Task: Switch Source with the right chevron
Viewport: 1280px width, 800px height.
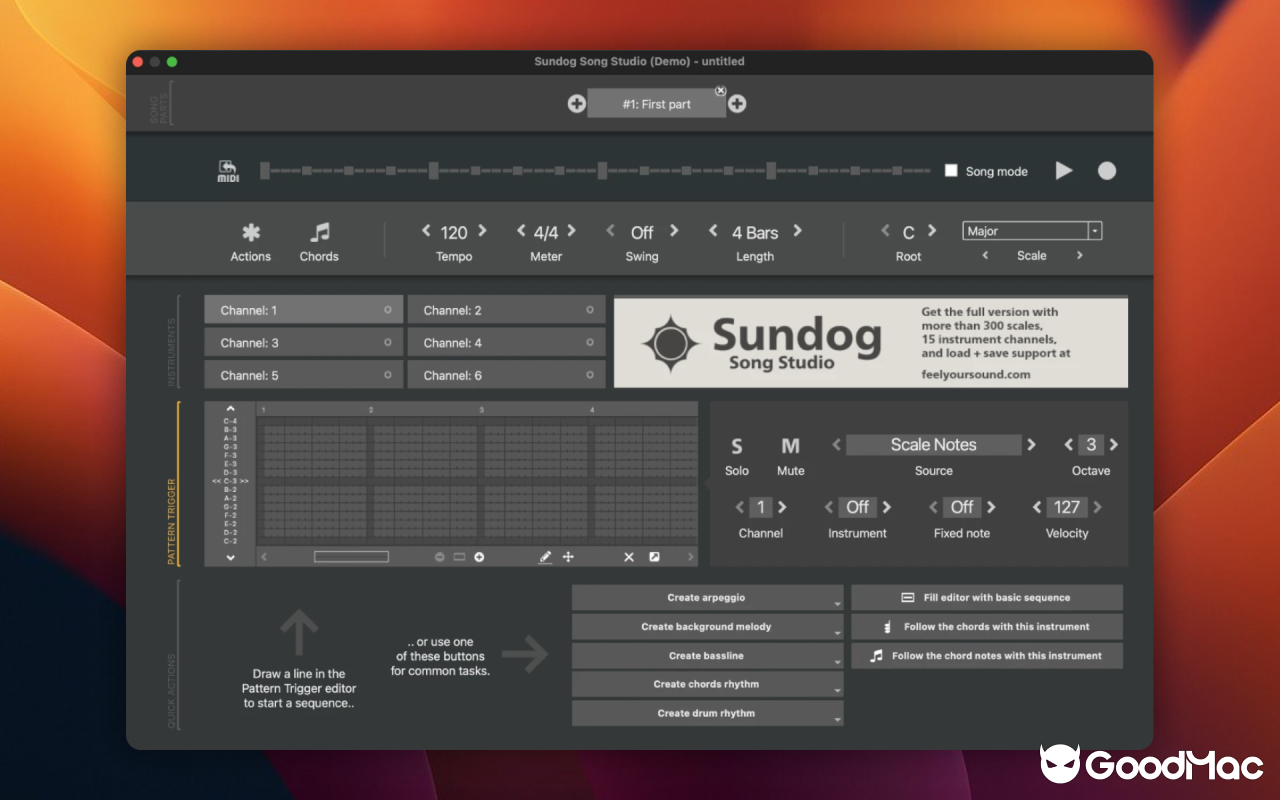Action: click(1032, 444)
